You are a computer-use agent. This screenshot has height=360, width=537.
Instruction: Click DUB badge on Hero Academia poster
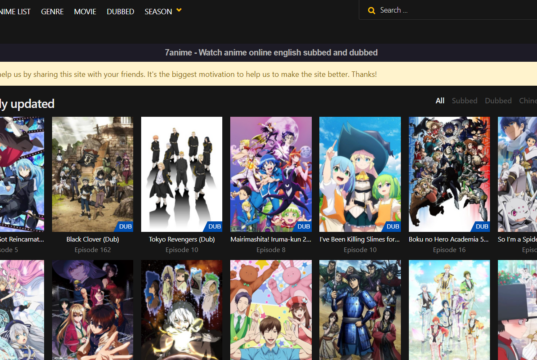pyautogui.click(x=481, y=226)
